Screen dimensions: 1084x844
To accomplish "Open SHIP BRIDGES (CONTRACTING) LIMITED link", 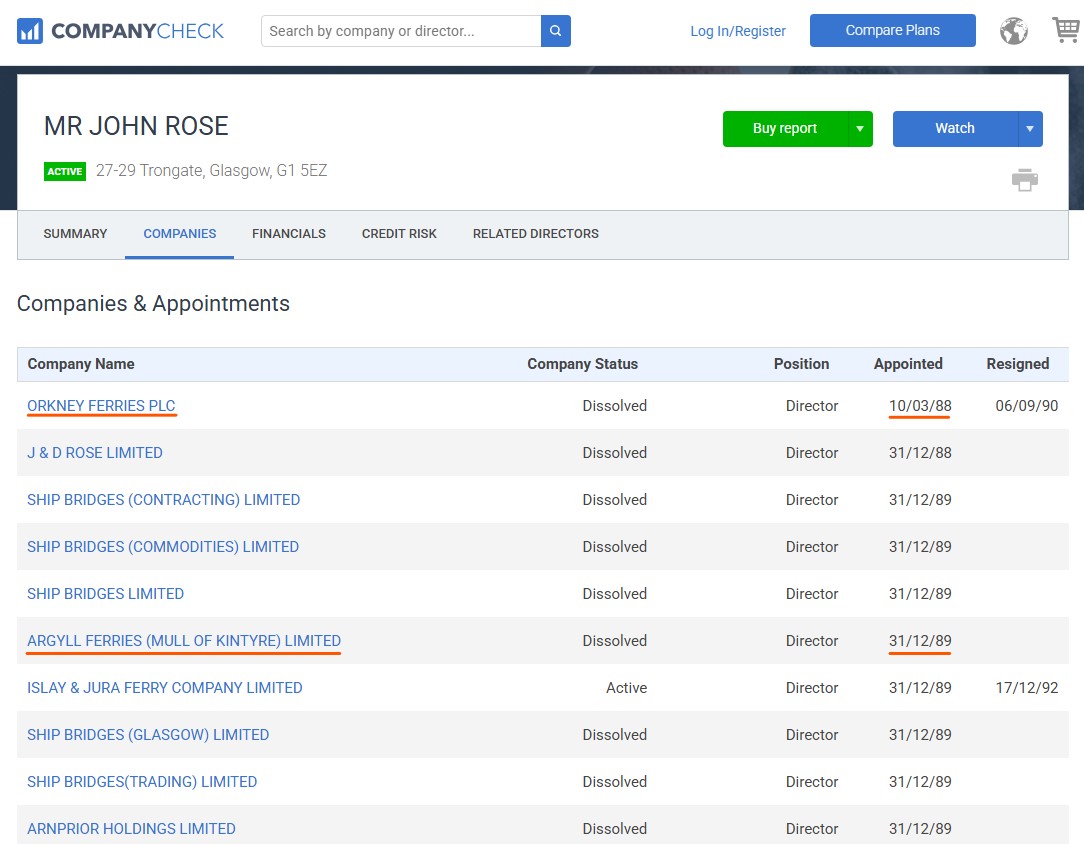I will click(x=163, y=500).
